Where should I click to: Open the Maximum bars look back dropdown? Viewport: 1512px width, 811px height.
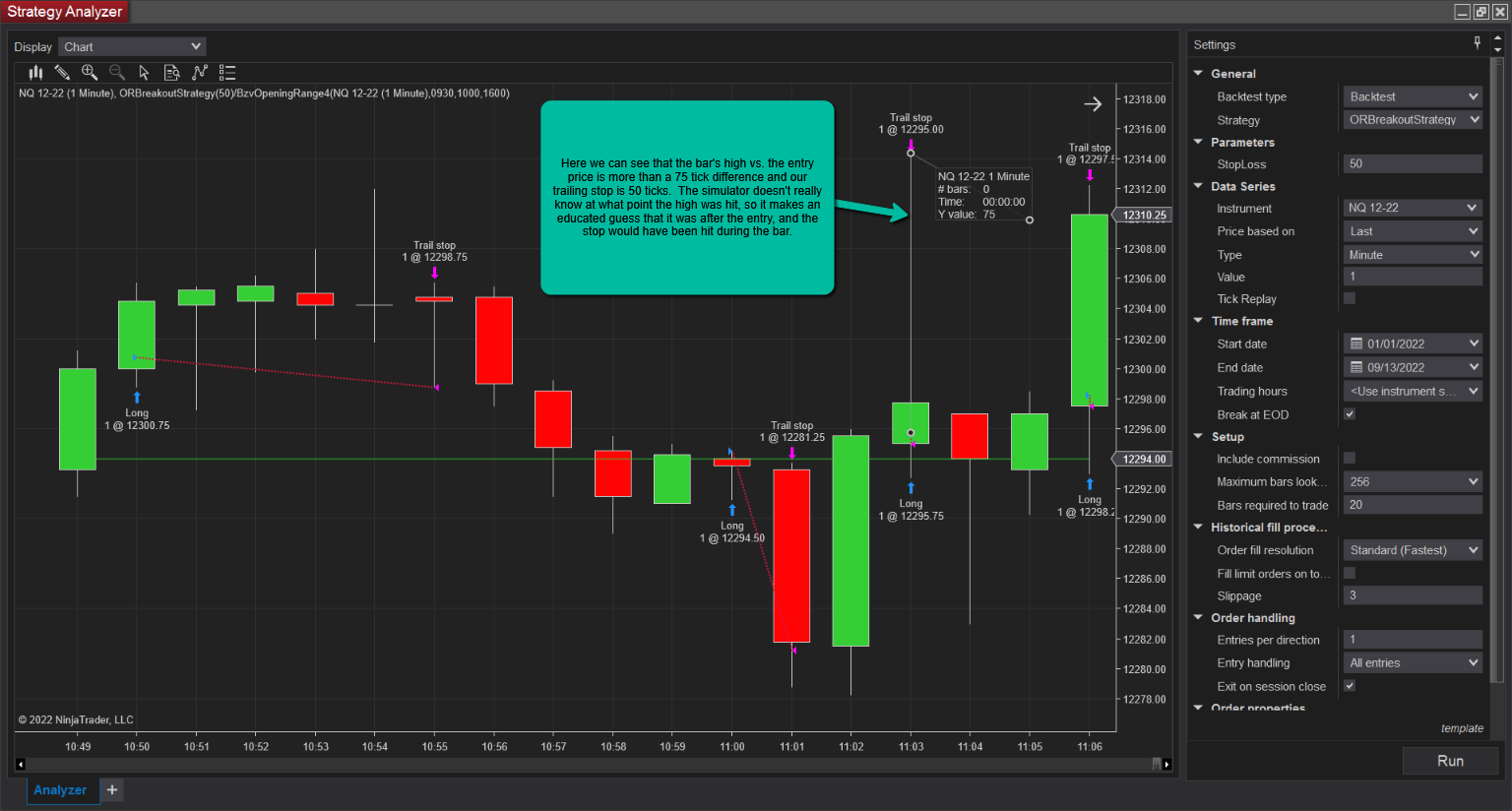1413,481
